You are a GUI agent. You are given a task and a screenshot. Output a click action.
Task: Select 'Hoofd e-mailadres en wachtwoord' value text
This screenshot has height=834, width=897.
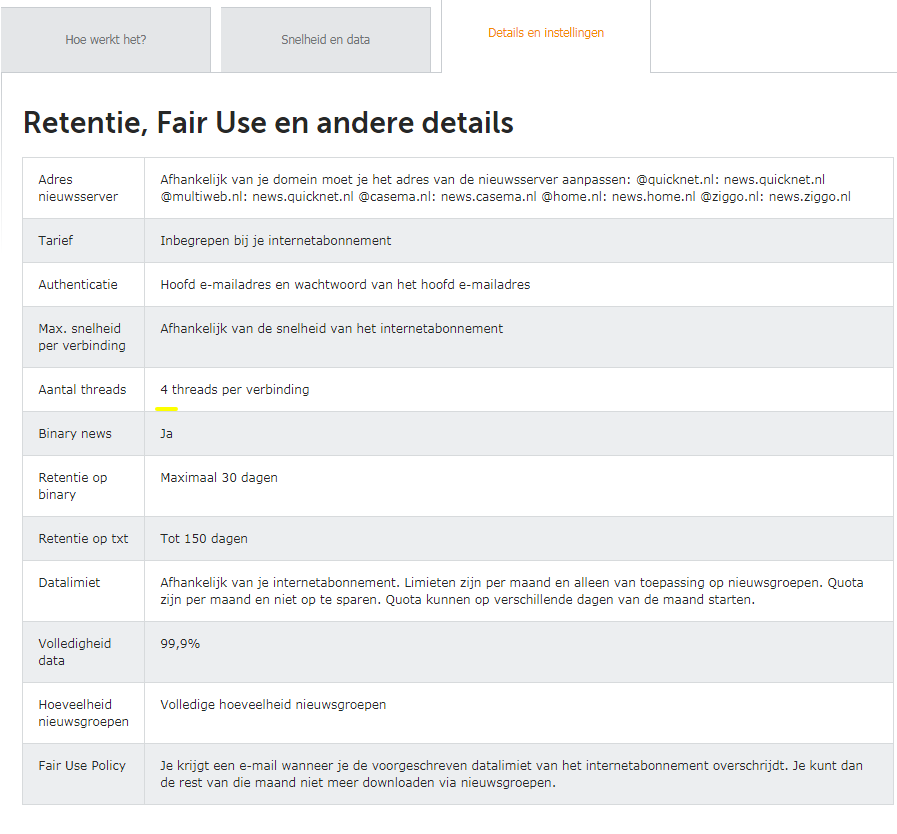coord(345,285)
